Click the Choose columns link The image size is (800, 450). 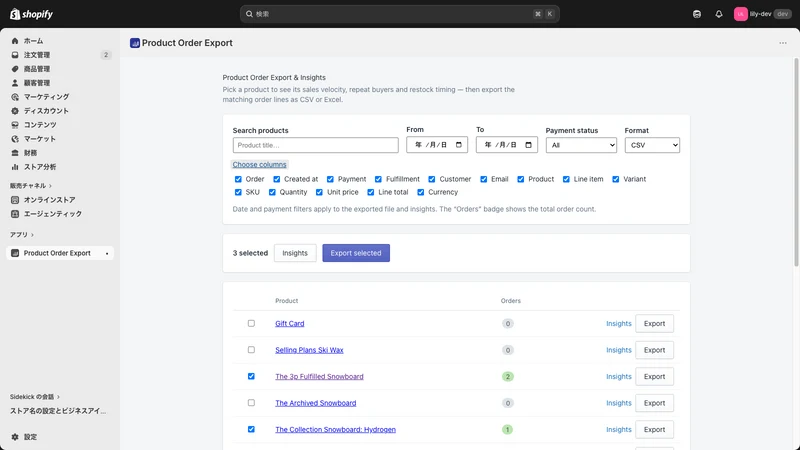pyautogui.click(x=259, y=164)
